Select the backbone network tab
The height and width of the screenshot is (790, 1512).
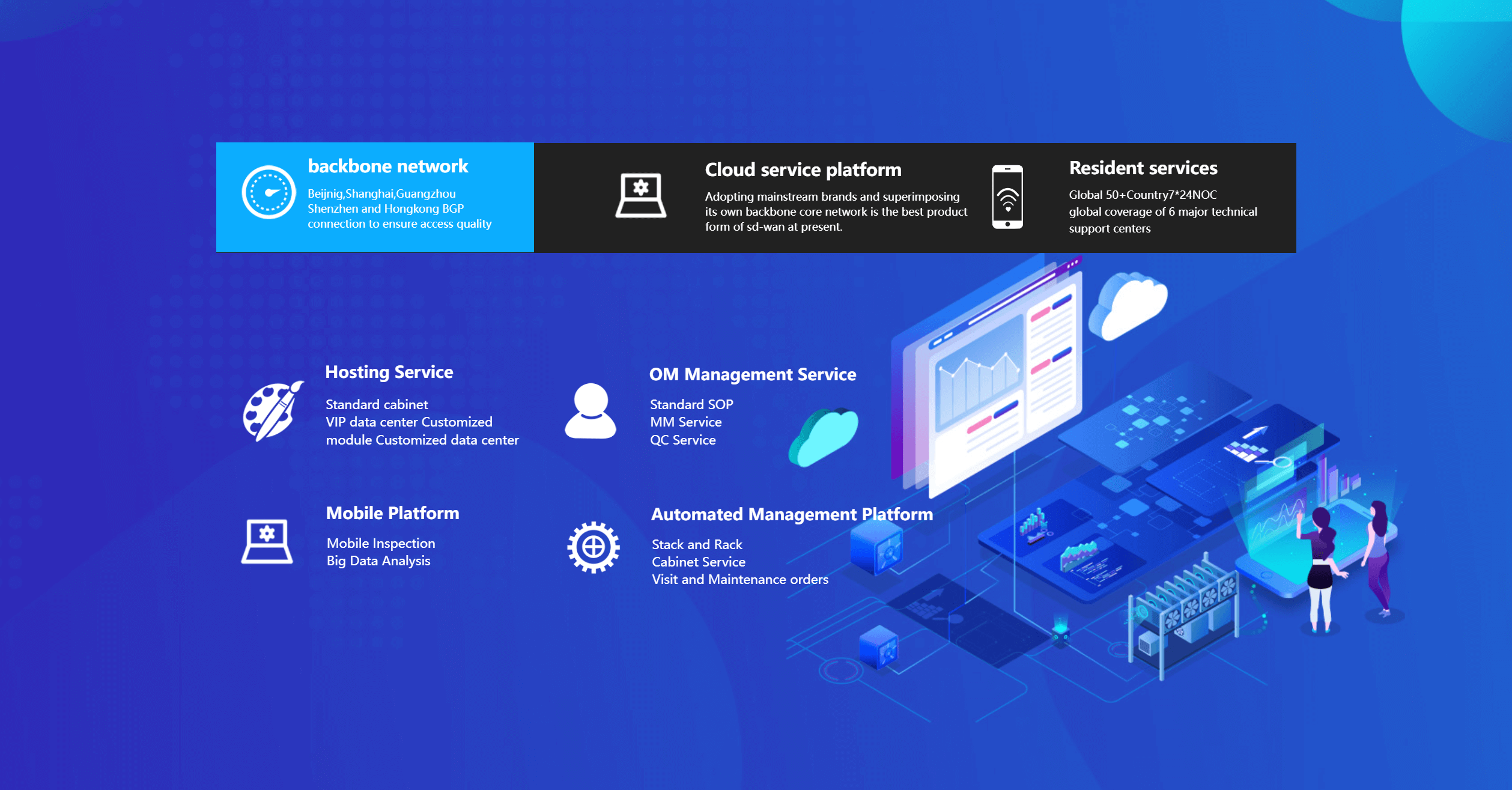[x=387, y=166]
